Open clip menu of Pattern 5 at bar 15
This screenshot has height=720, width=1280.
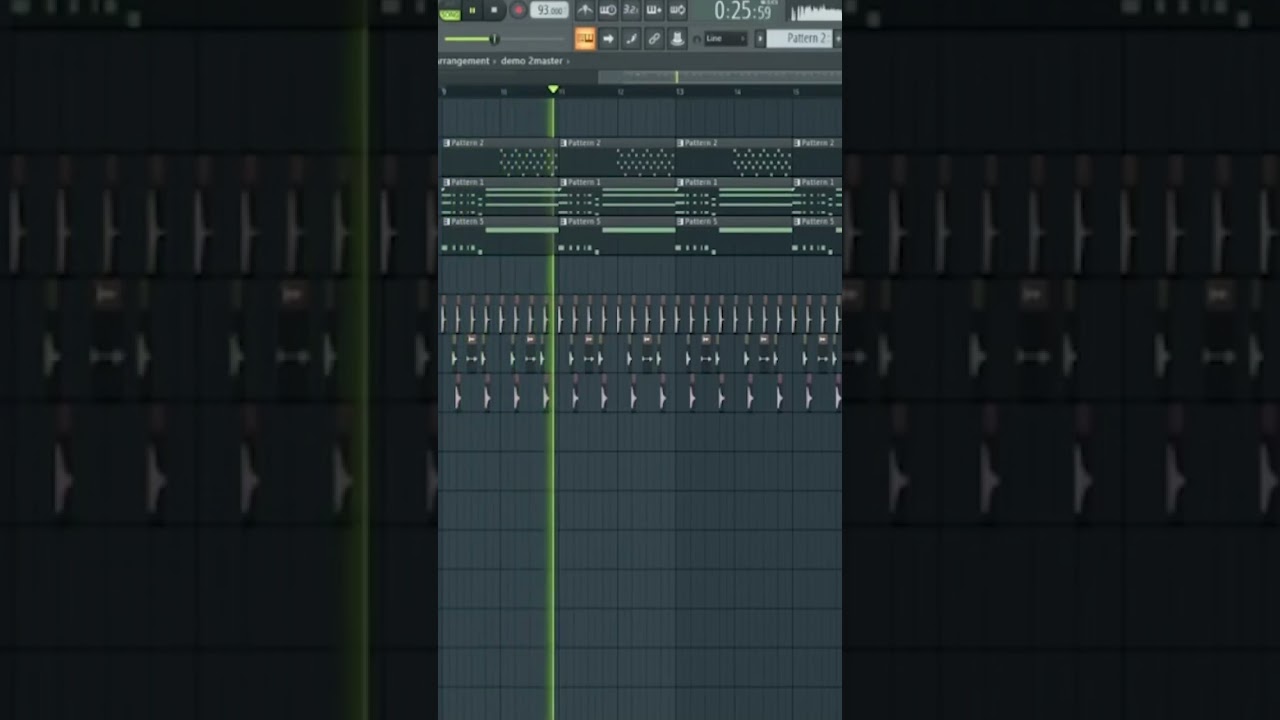(797, 221)
